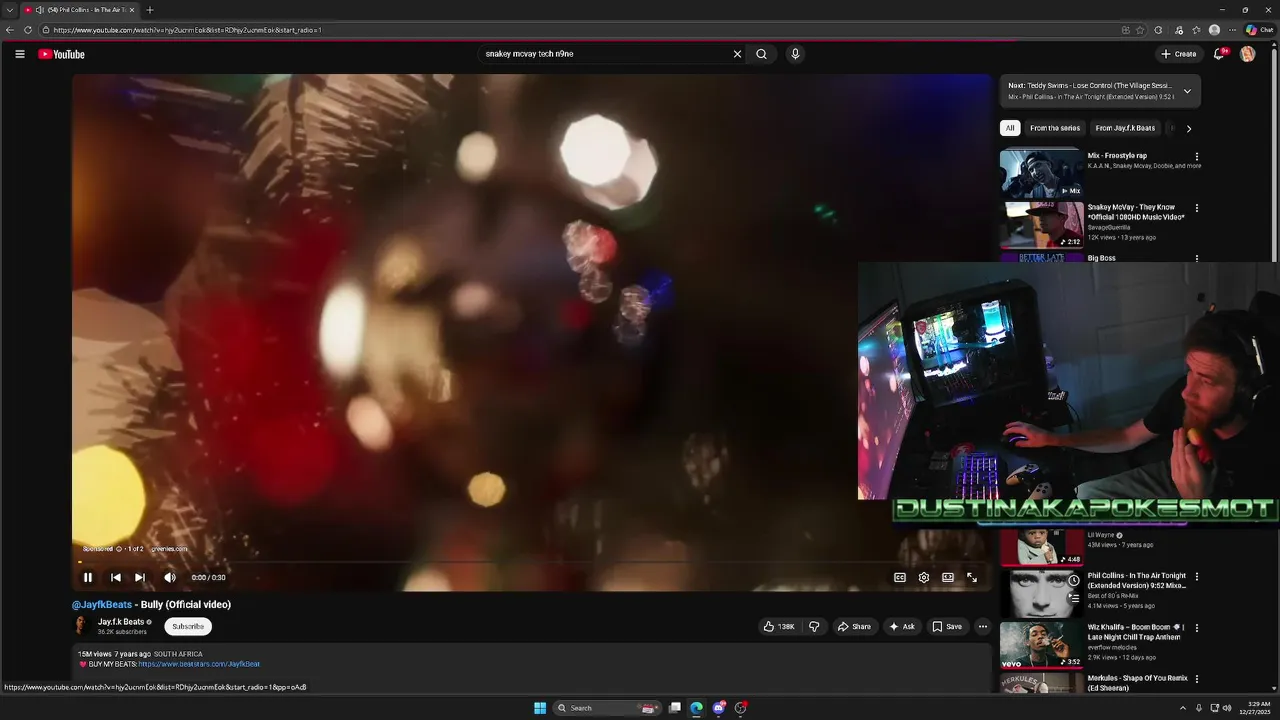Open the YouTube guide hamburger menu
Image resolution: width=1280 pixels, height=720 pixels.
click(x=19, y=54)
